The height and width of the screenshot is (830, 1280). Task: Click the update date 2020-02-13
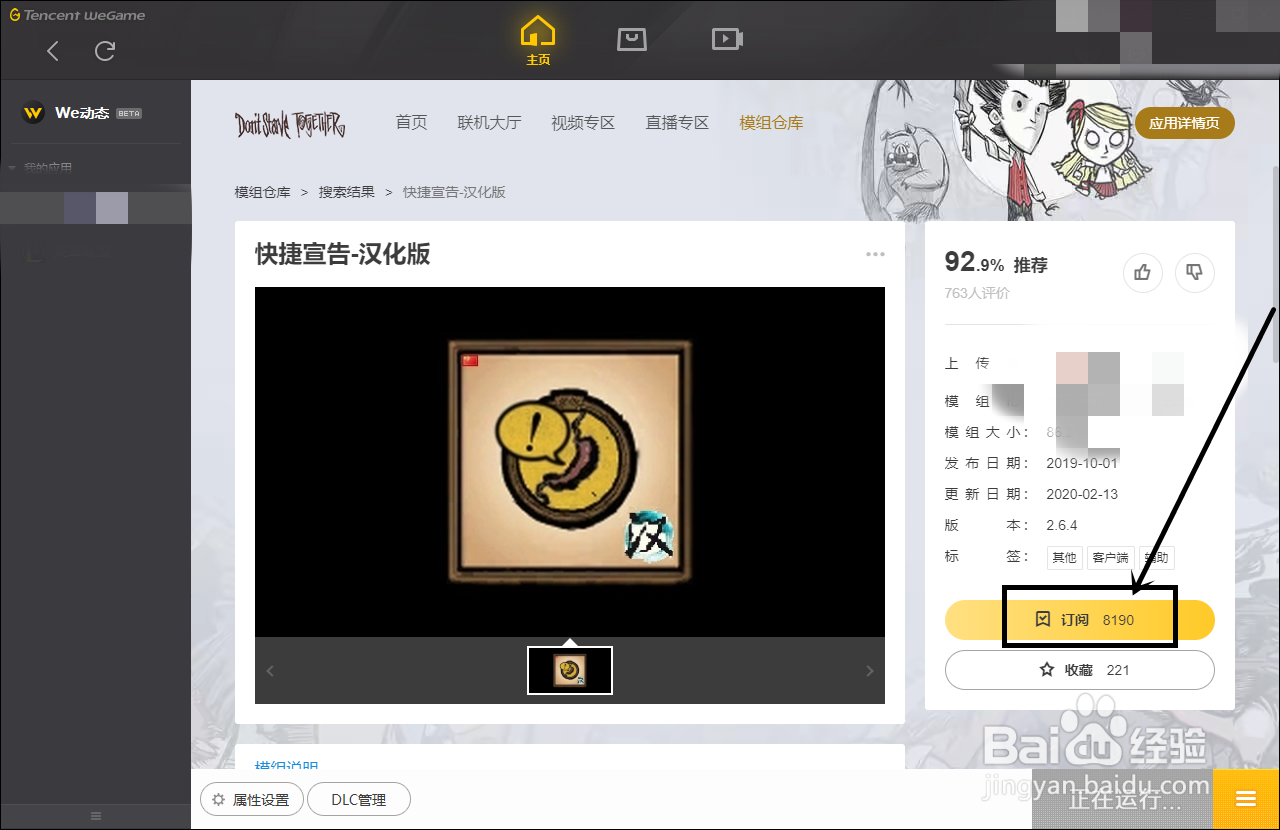click(x=1082, y=494)
